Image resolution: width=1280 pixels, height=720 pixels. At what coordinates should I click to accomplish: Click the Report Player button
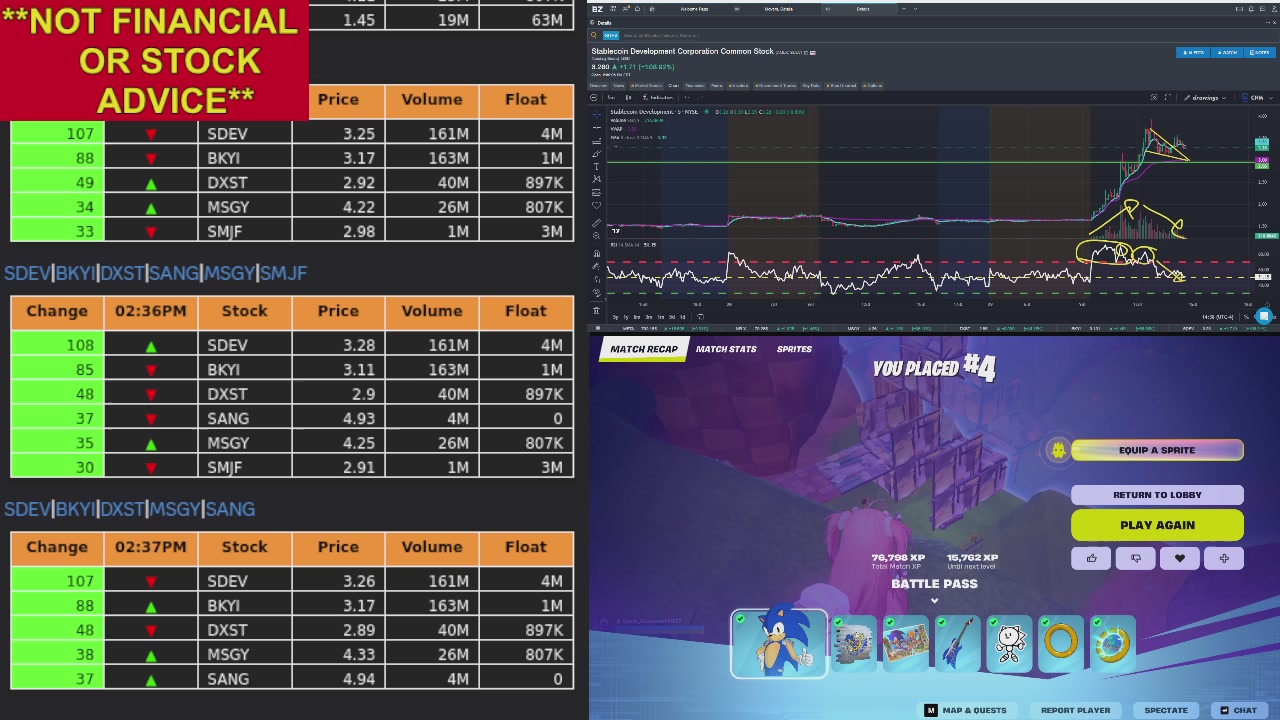(1075, 710)
